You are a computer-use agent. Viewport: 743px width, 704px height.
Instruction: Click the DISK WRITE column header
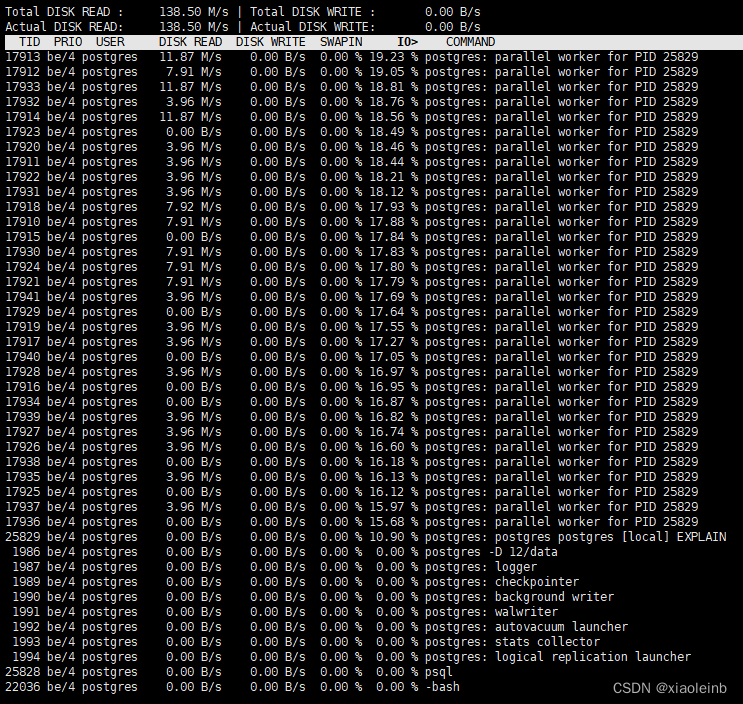(x=271, y=42)
